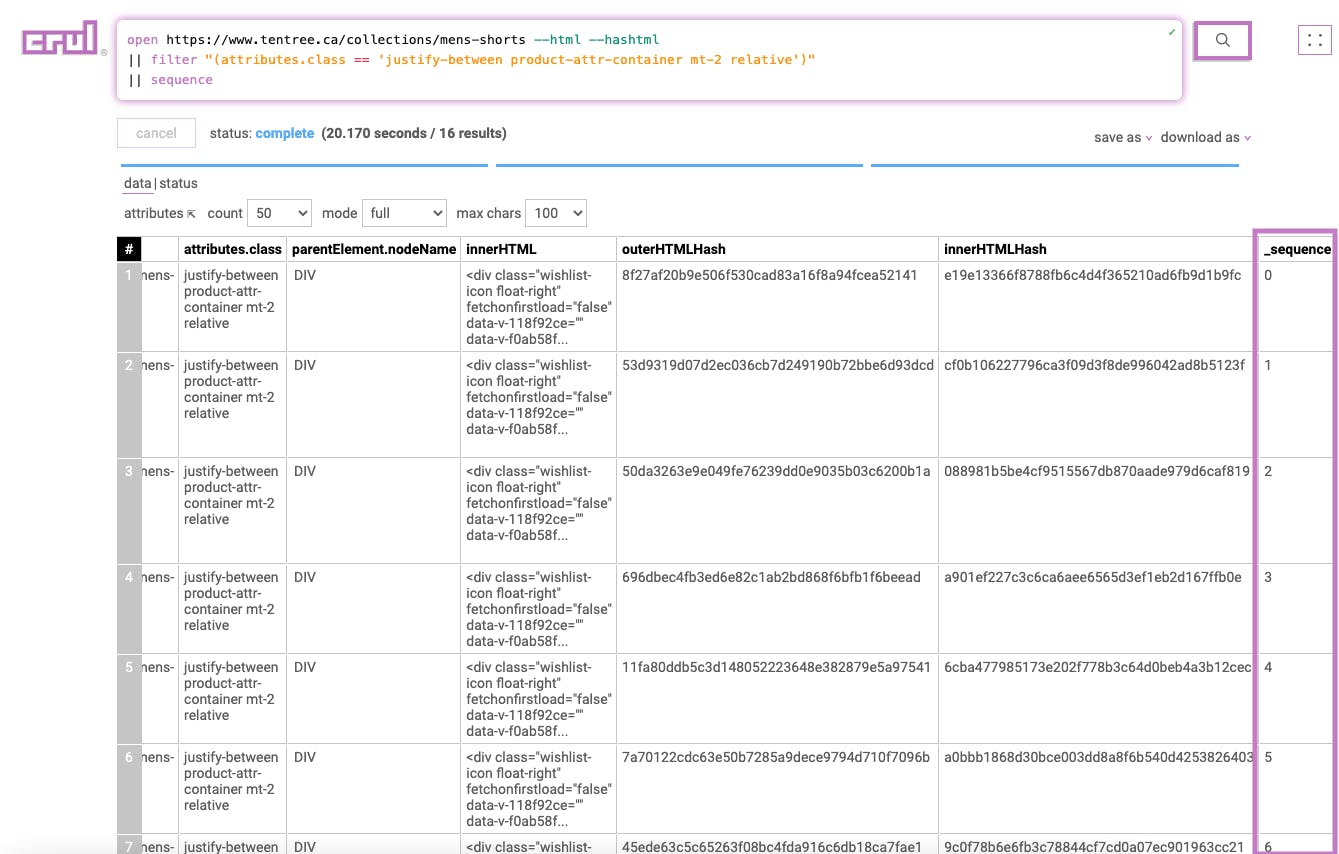This screenshot has height=854, width=1339.
Task: Open the save as dropdown
Action: (x=1123, y=137)
